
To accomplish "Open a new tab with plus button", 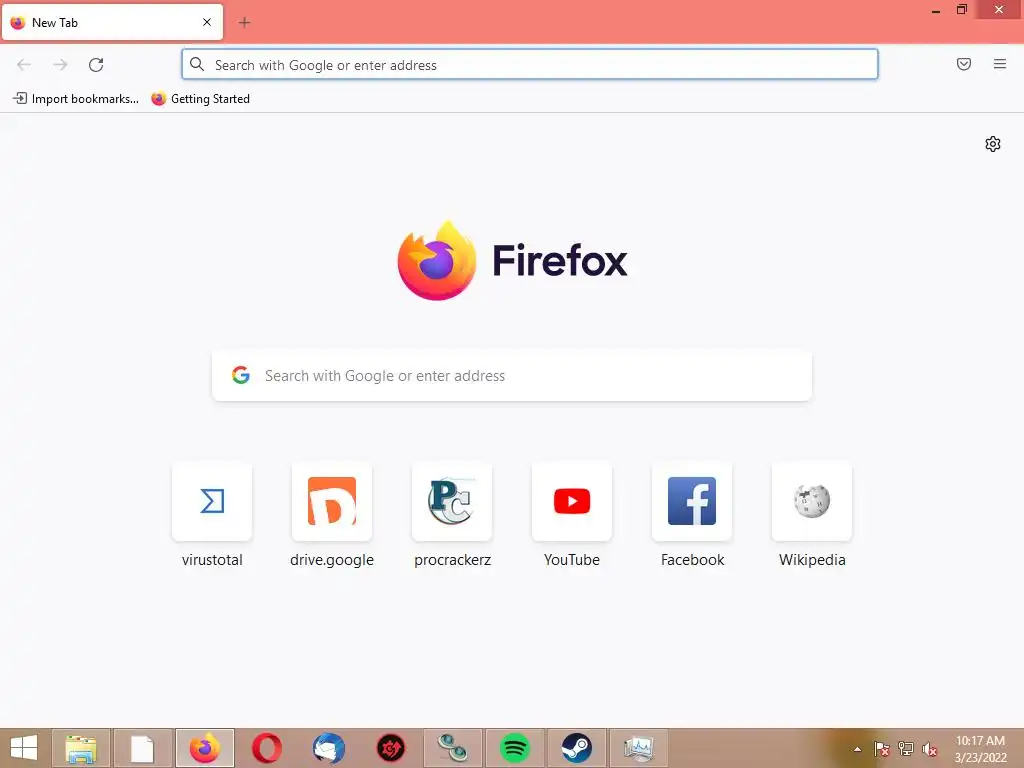I will 244,22.
